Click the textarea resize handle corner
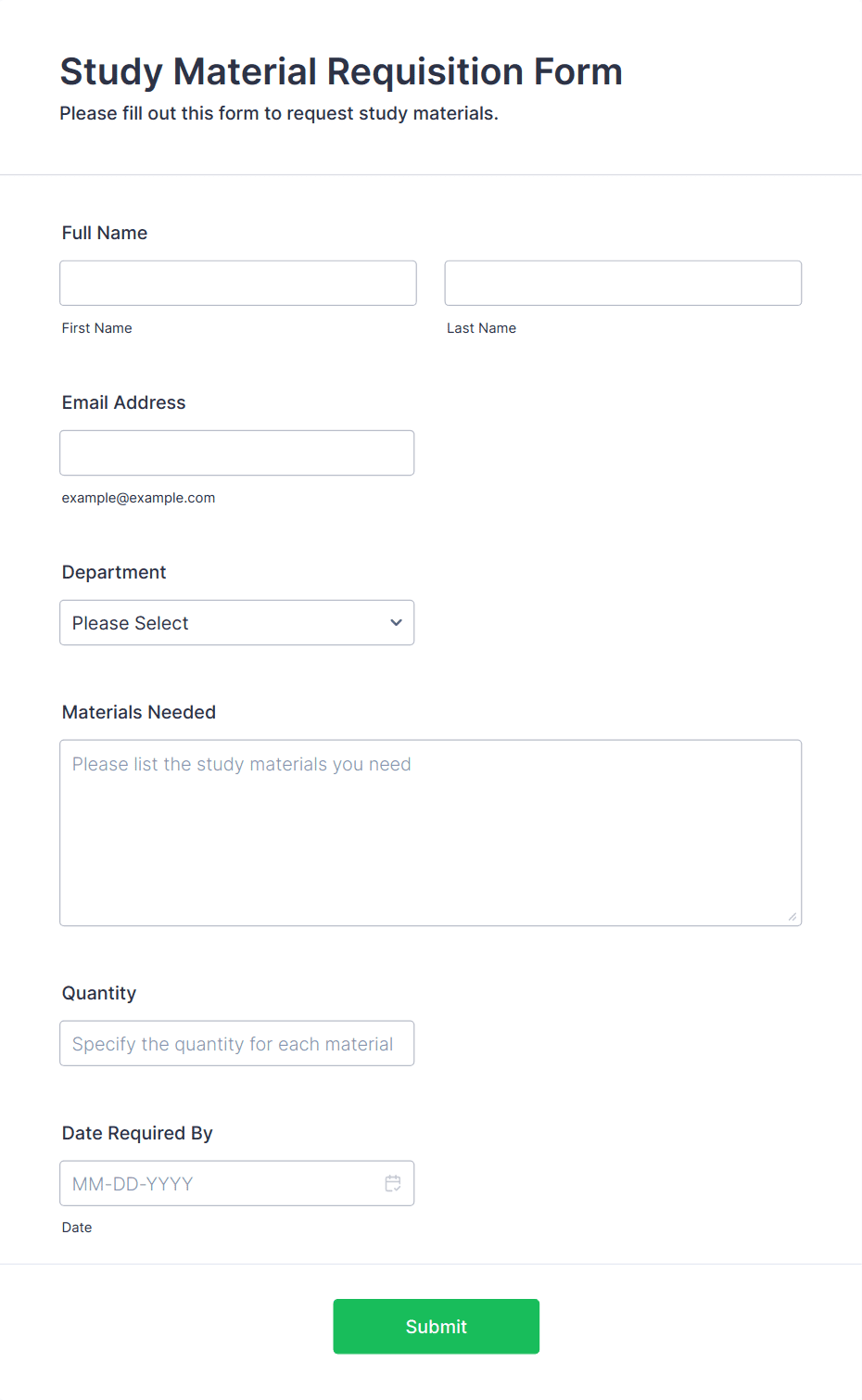The width and height of the screenshot is (862, 1400). pos(792,917)
